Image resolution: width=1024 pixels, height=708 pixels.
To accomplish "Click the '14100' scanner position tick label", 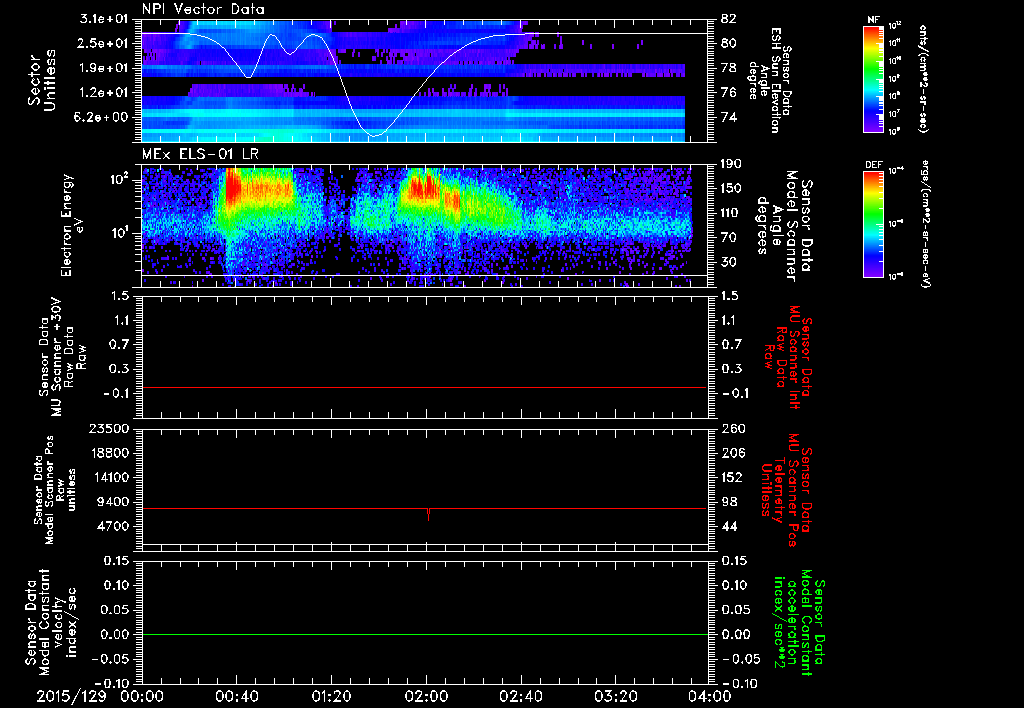I will click(110, 477).
